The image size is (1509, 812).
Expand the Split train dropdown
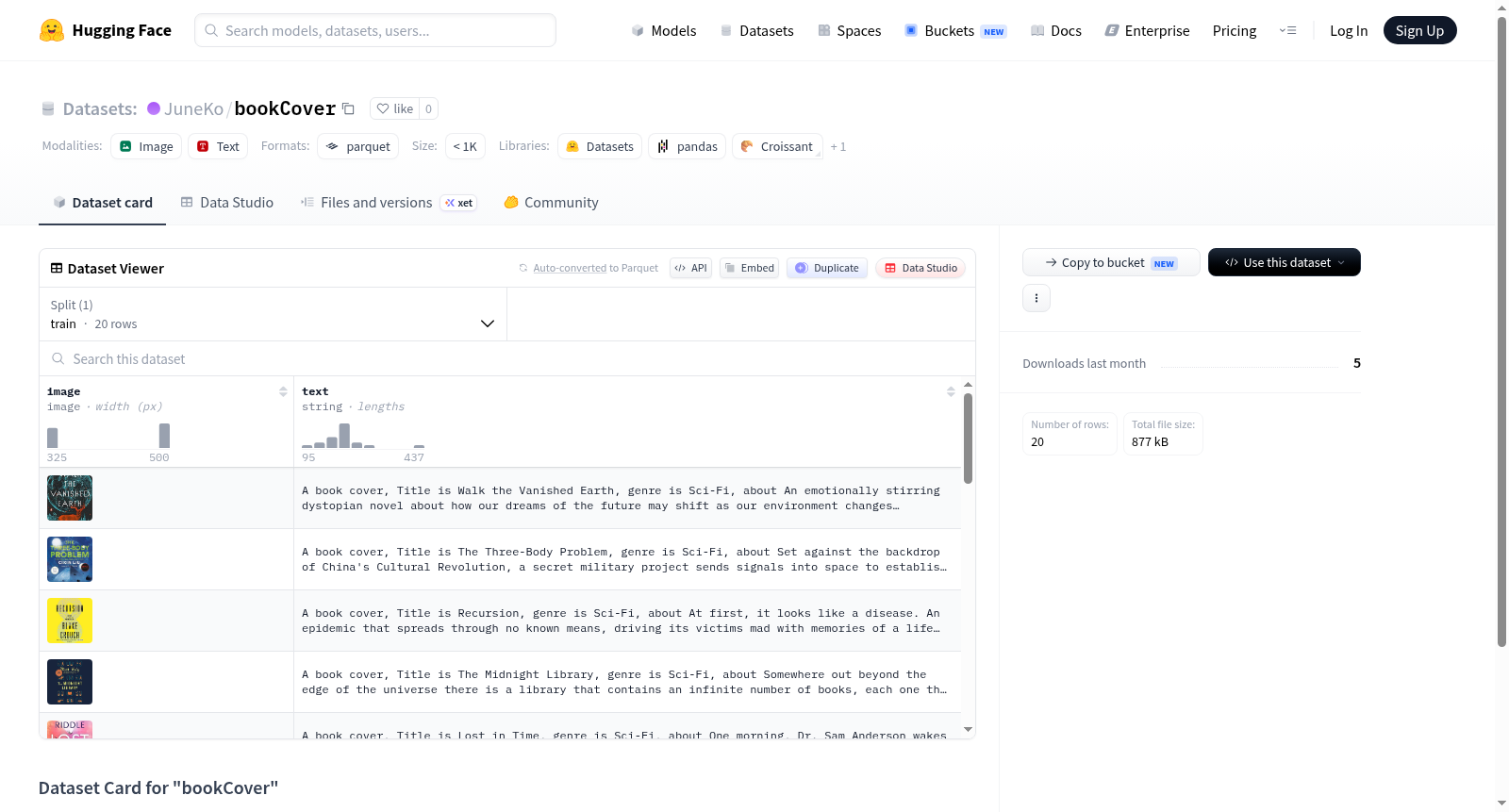coord(274,314)
